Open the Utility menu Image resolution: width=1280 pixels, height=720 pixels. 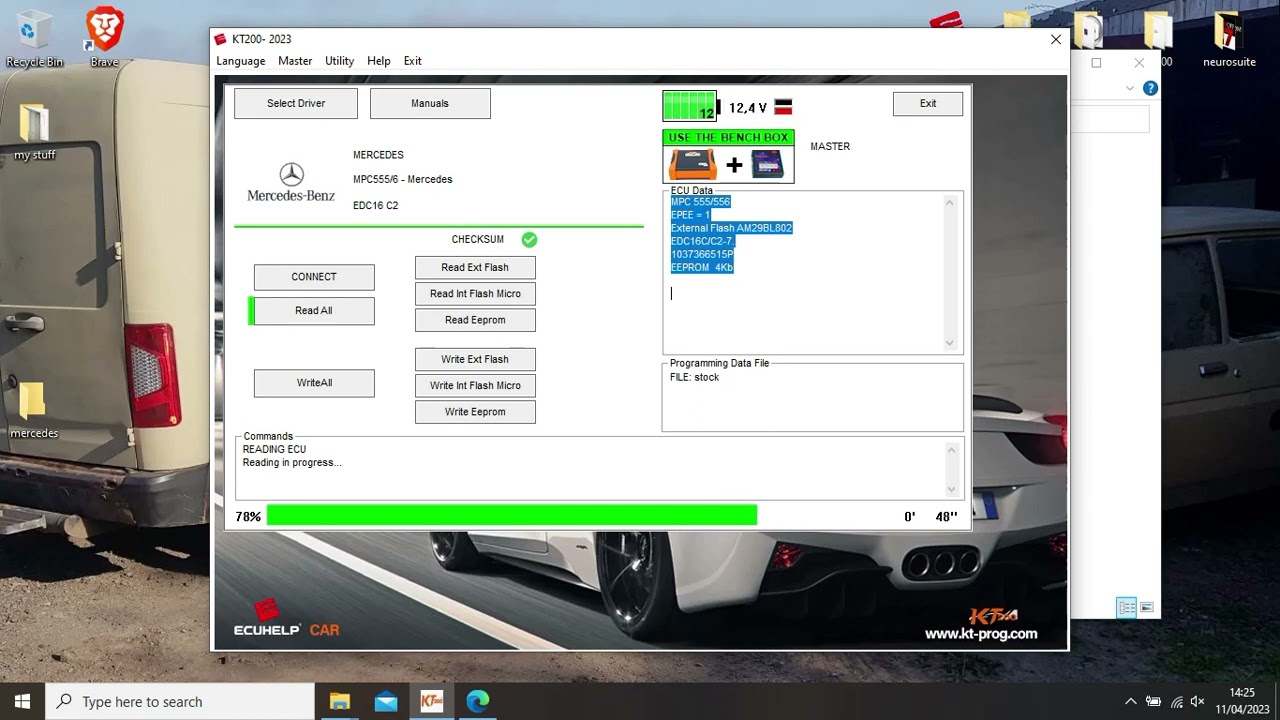(x=339, y=61)
